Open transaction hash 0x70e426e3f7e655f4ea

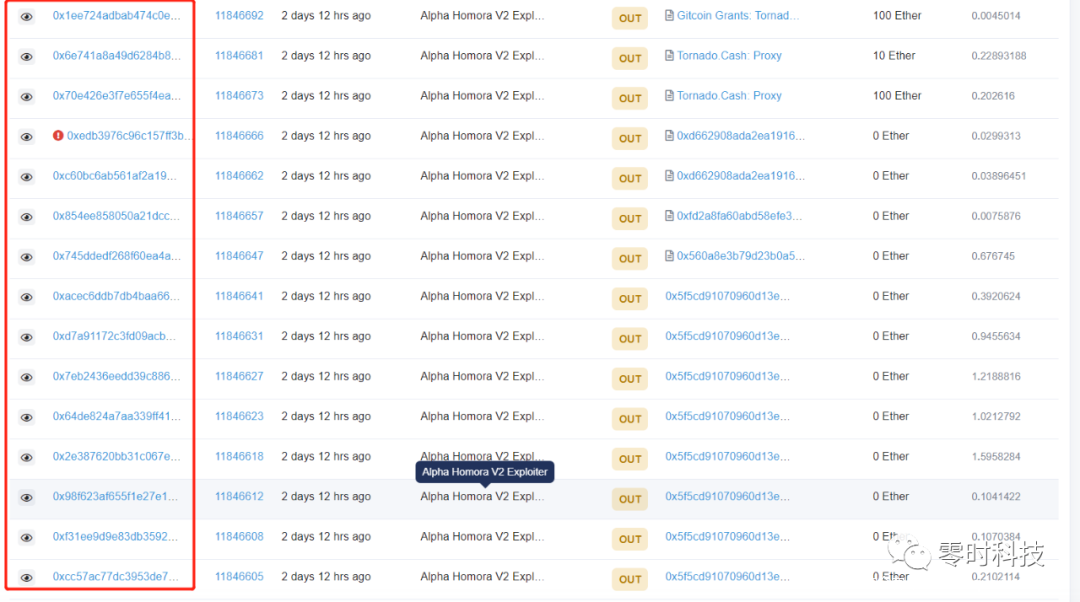[116, 95]
